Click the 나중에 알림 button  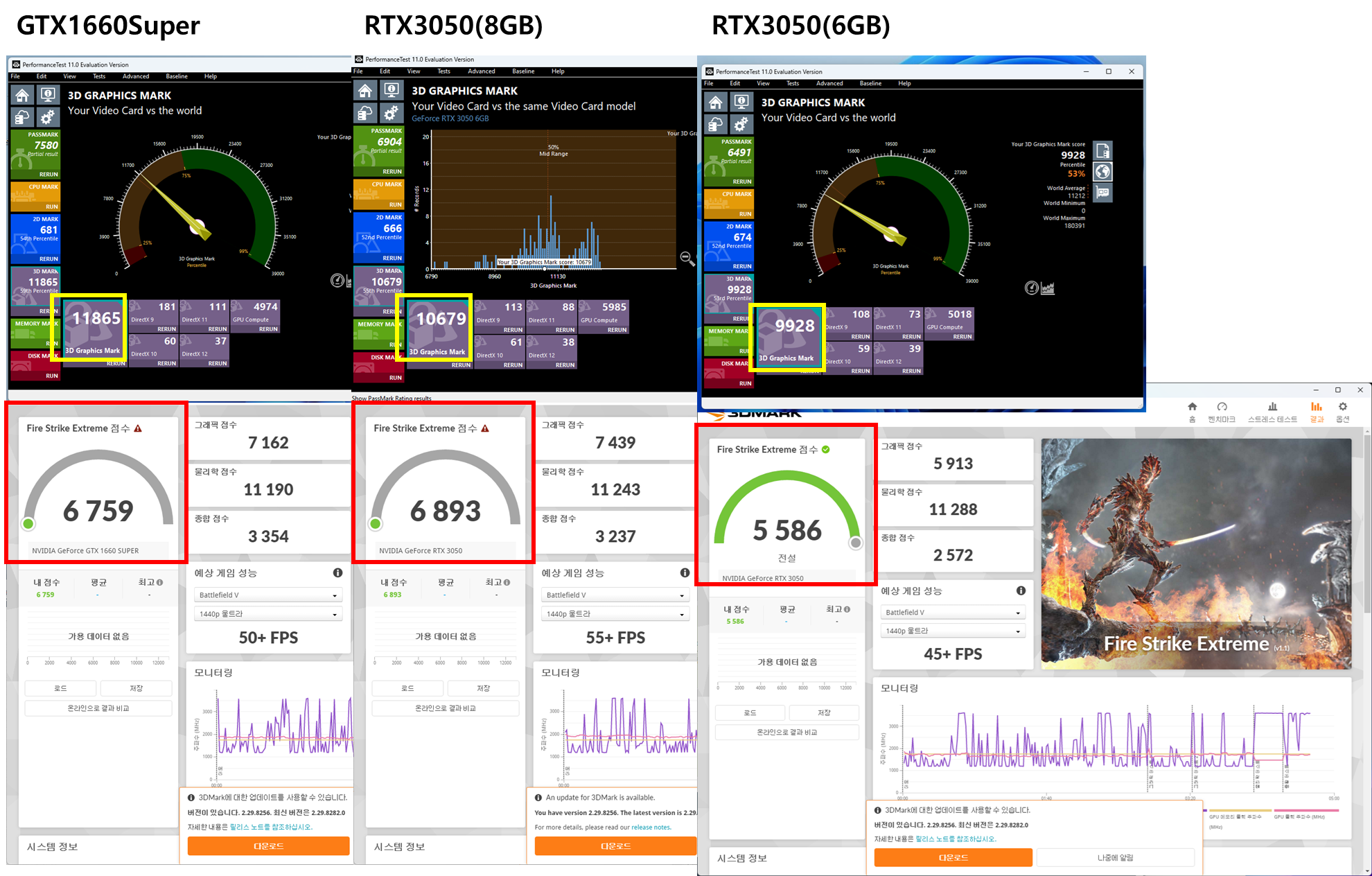[x=1116, y=857]
